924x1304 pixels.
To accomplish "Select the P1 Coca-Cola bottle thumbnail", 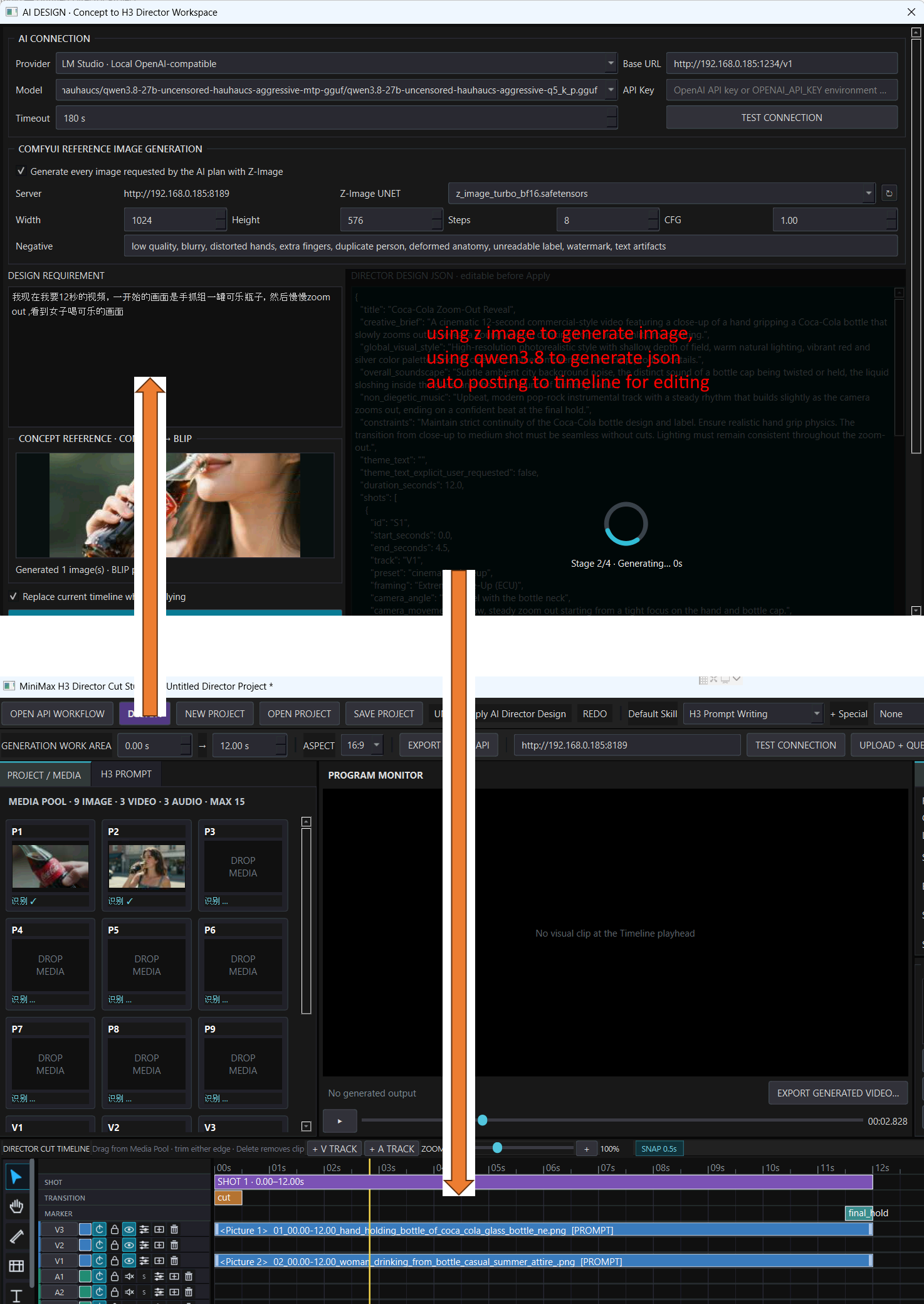I will (50, 866).
